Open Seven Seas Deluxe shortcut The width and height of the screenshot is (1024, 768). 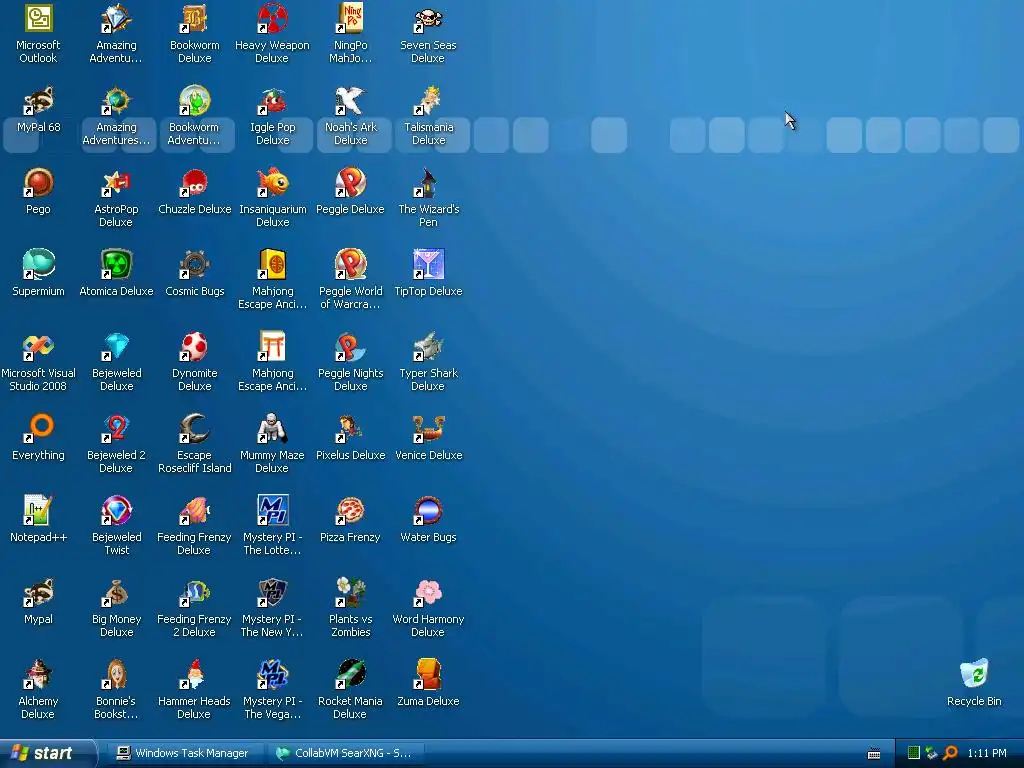point(428,19)
